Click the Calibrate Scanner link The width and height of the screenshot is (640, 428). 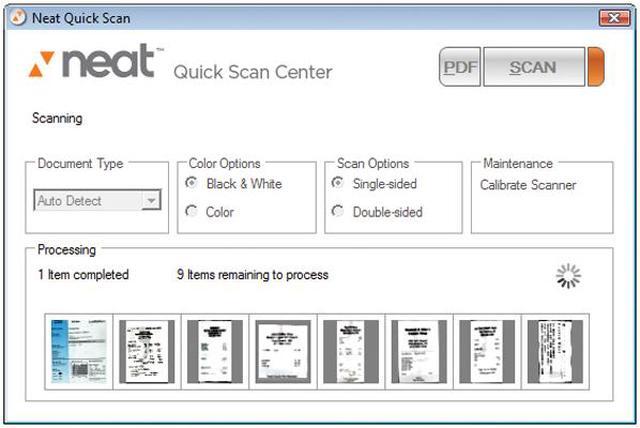[x=528, y=185]
